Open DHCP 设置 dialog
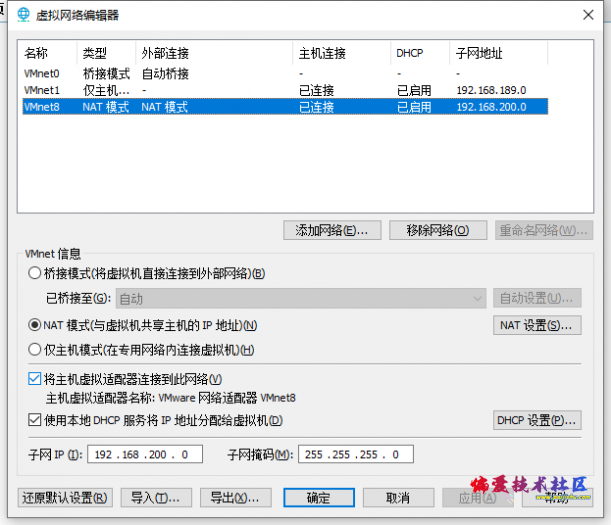The width and height of the screenshot is (611, 525). [537, 420]
